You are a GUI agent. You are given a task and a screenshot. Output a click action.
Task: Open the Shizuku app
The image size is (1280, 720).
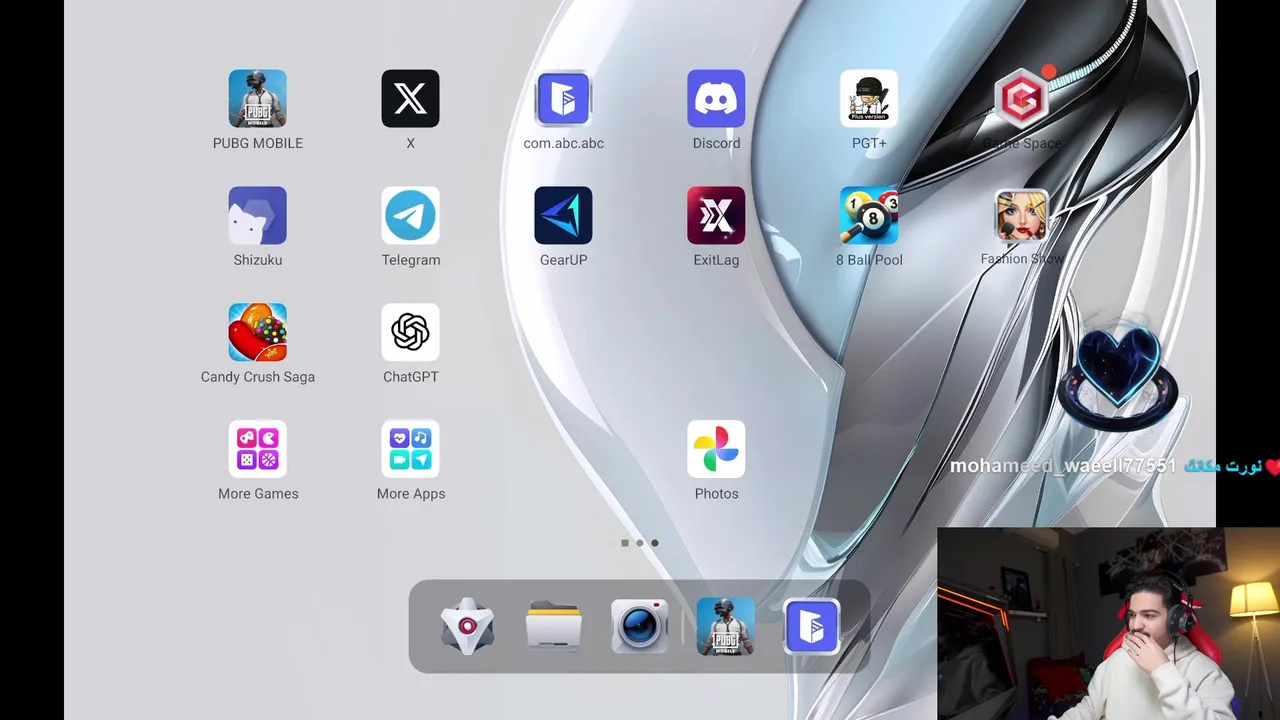coord(257,215)
